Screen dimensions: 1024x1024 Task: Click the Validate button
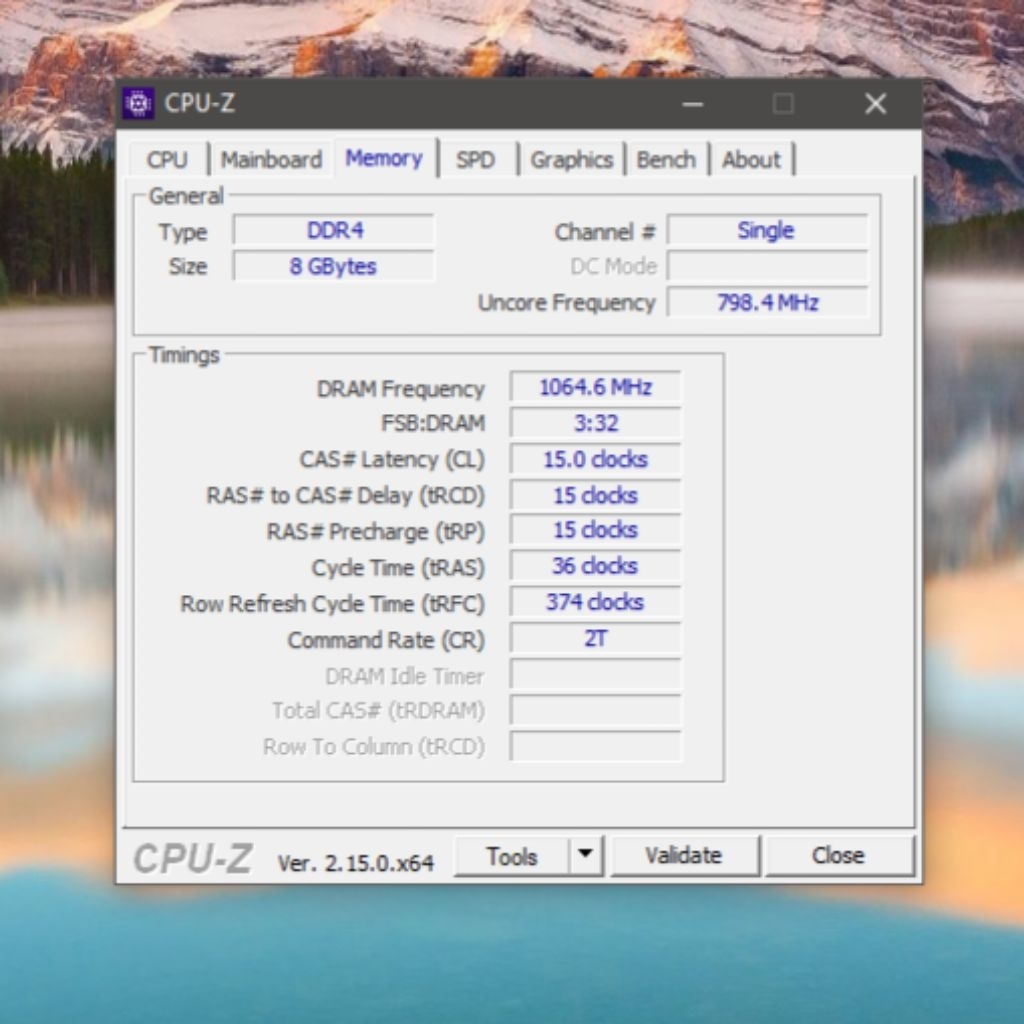(x=686, y=855)
